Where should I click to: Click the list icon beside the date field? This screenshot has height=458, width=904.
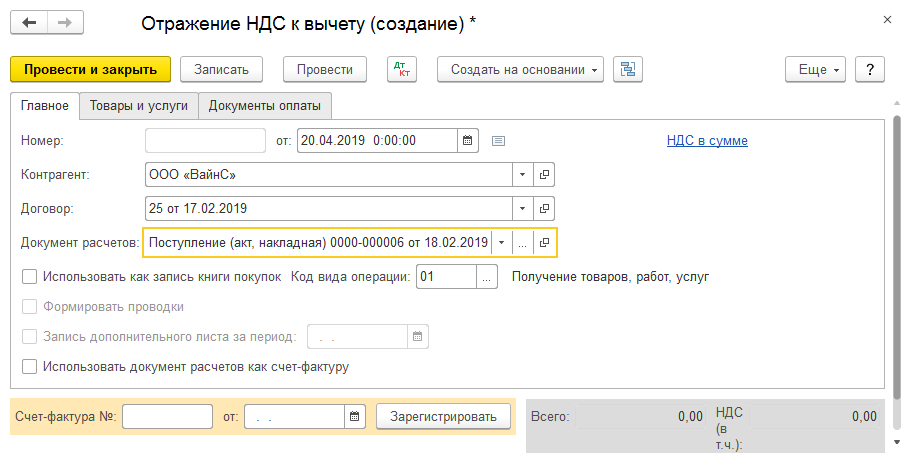pos(499,140)
